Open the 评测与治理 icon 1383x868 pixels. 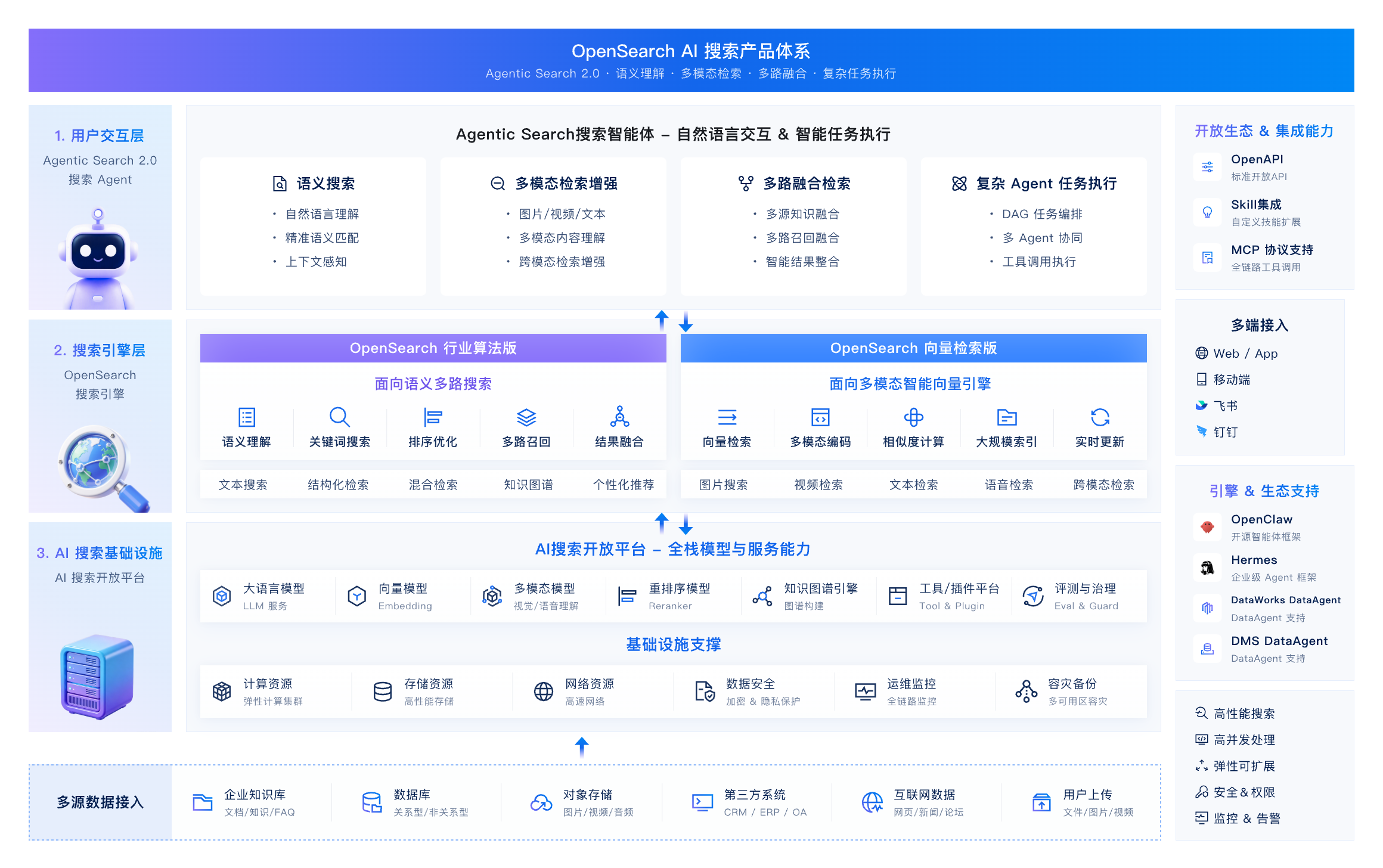[x=1033, y=596]
